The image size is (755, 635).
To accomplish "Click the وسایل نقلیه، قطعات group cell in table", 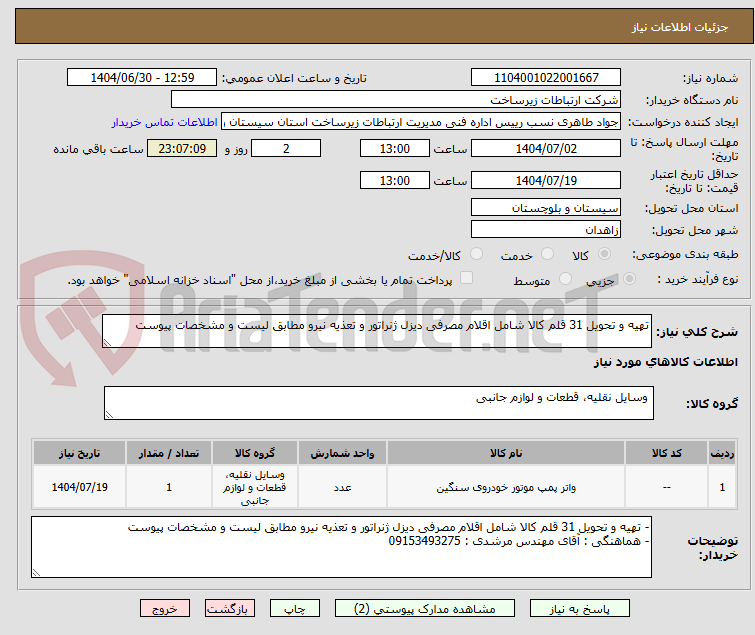I will 255,487.
